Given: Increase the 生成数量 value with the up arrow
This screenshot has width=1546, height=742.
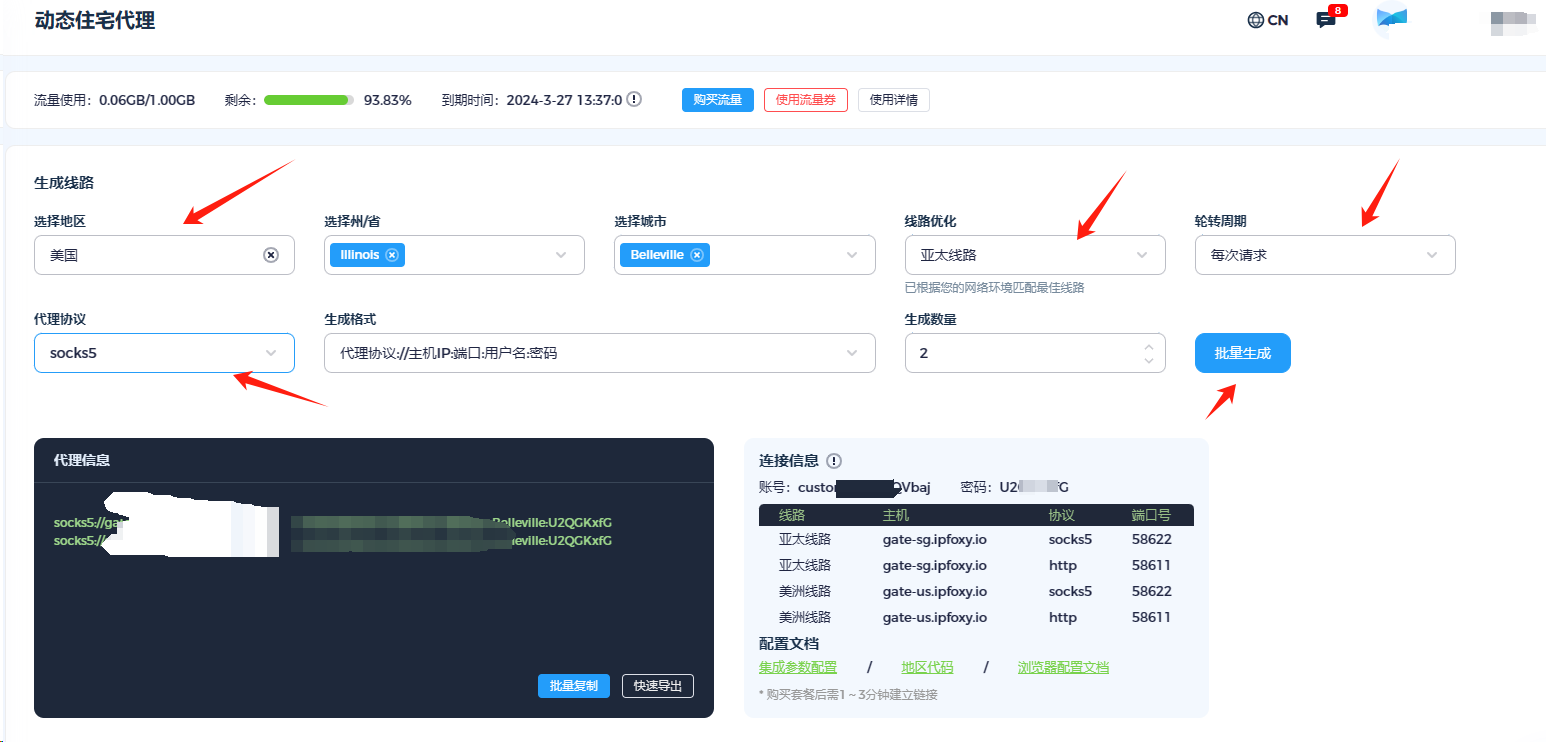Looking at the screenshot, I should tap(1149, 346).
